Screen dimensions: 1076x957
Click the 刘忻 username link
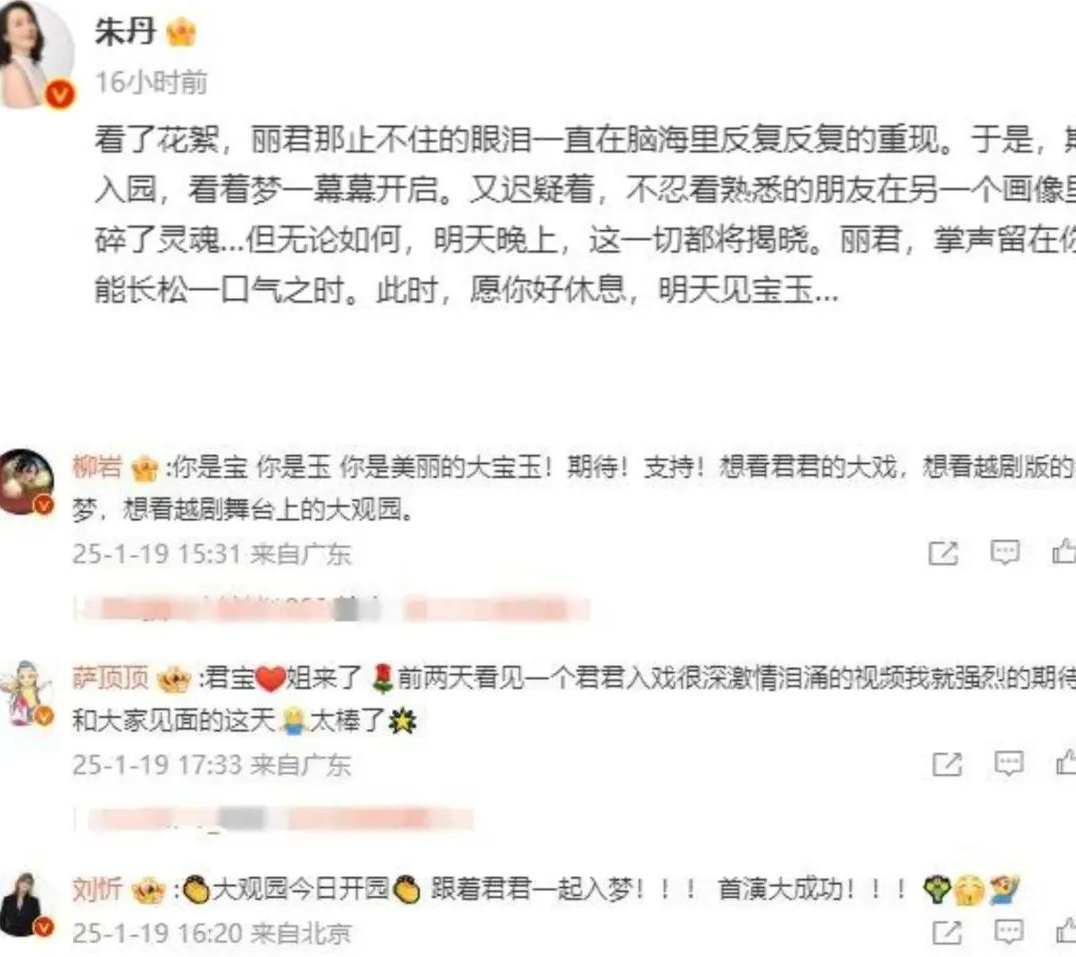click(97, 890)
